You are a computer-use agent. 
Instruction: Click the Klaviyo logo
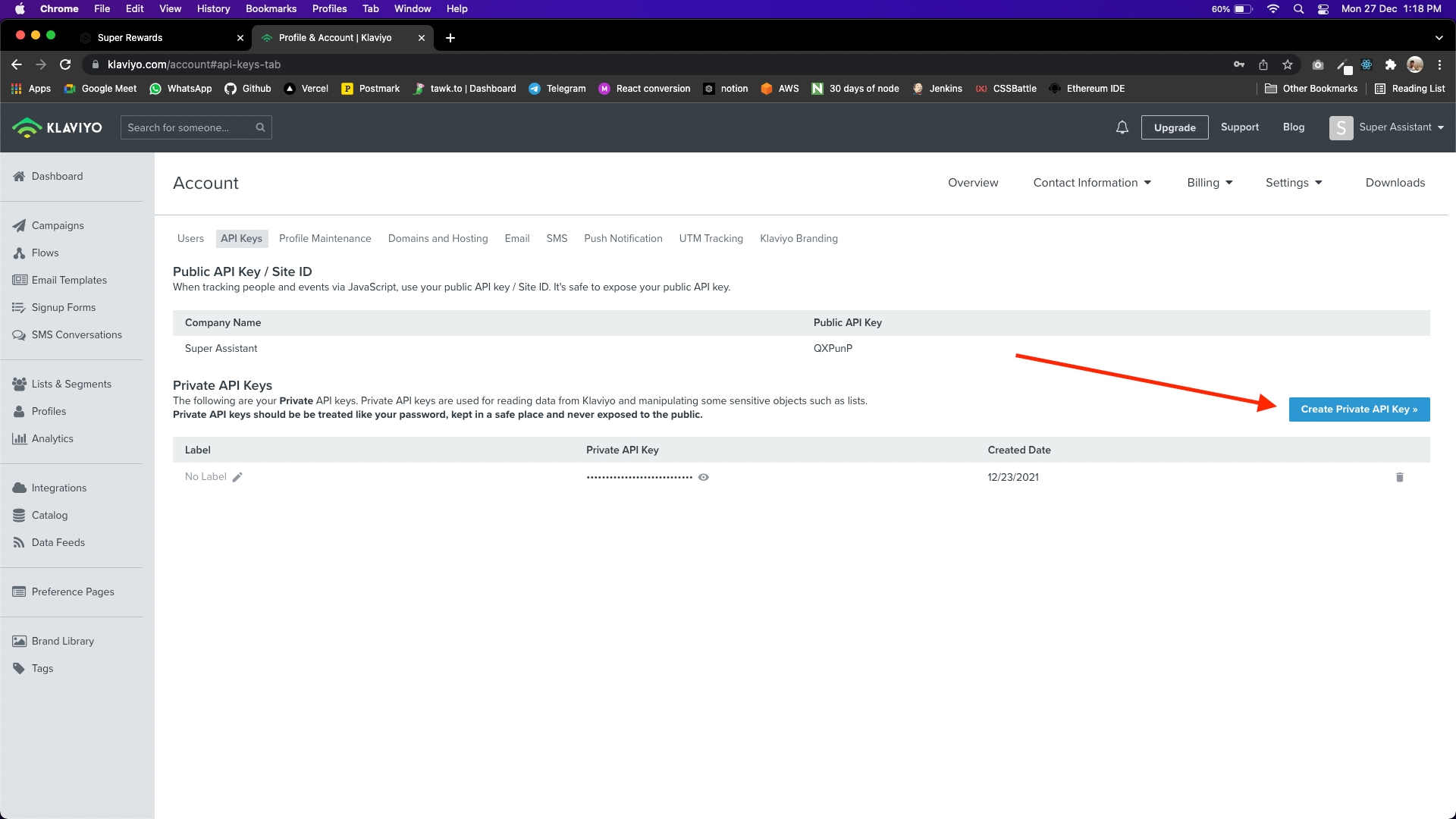click(58, 127)
